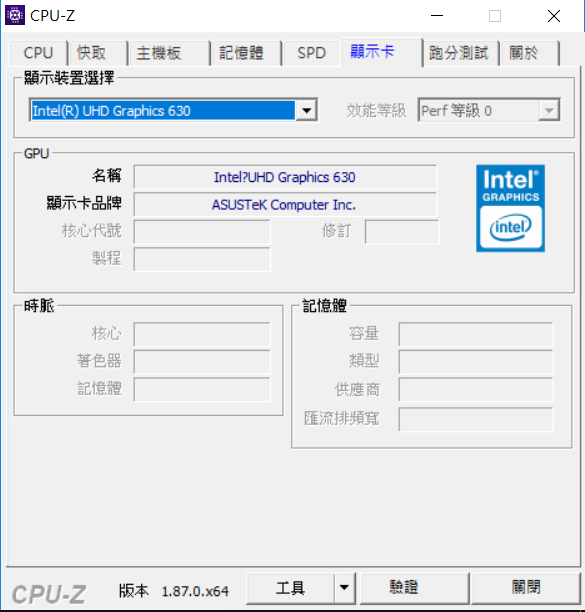Expand the display device dropdown arrow
Viewport: 585px width, 612px height.
(306, 111)
